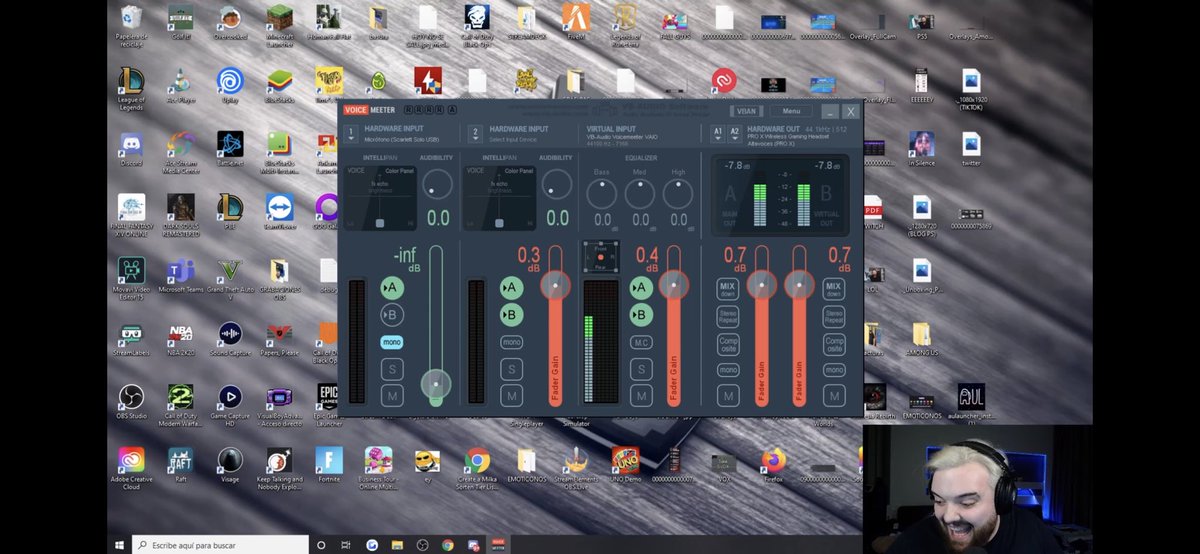Click Composite on the bus B strip

pos(834,344)
